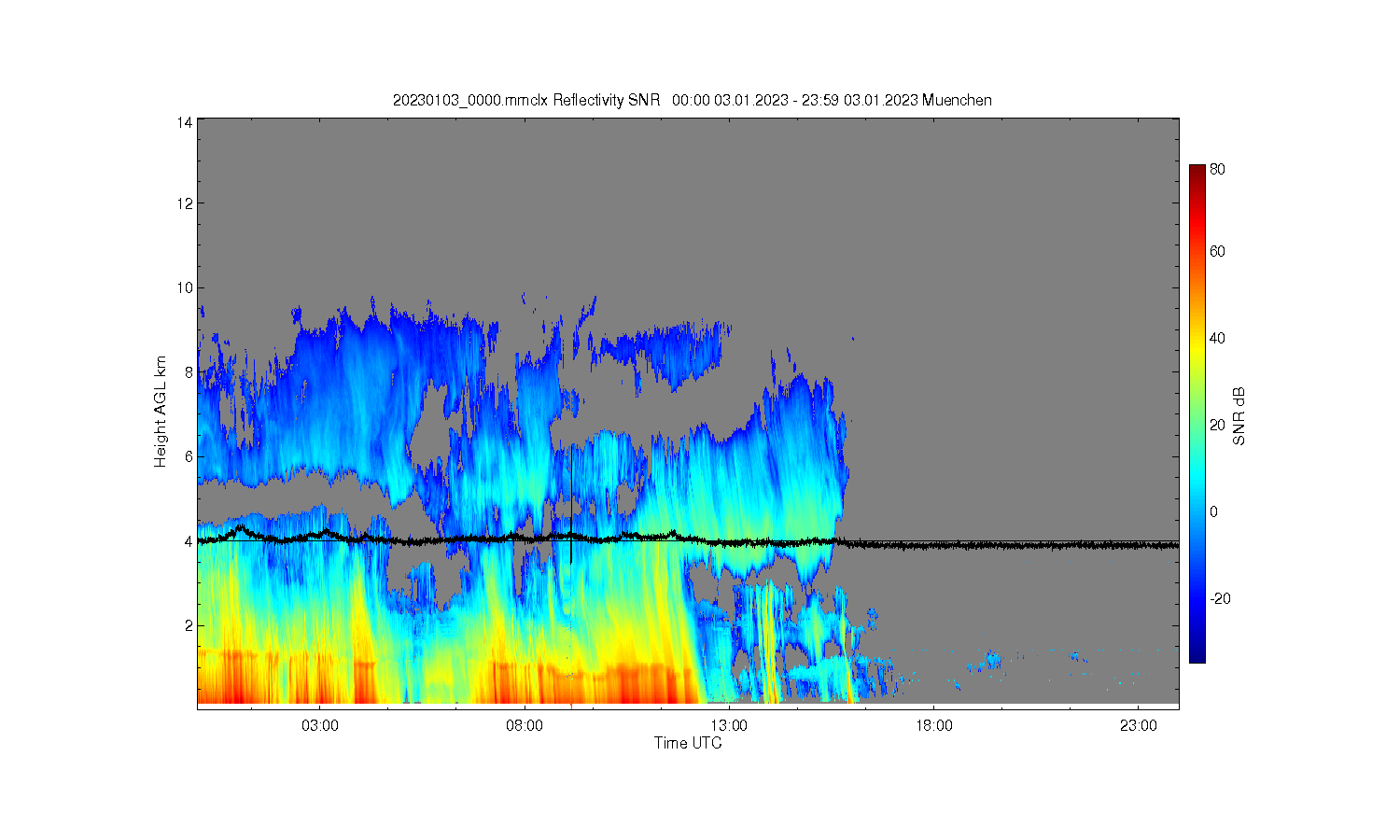The image size is (1400, 840).
Task: Click the 08:00 time tick label
Action: point(525,726)
